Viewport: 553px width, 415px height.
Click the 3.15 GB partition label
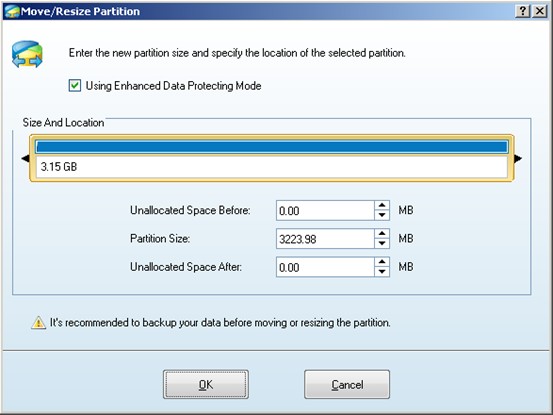click(59, 167)
